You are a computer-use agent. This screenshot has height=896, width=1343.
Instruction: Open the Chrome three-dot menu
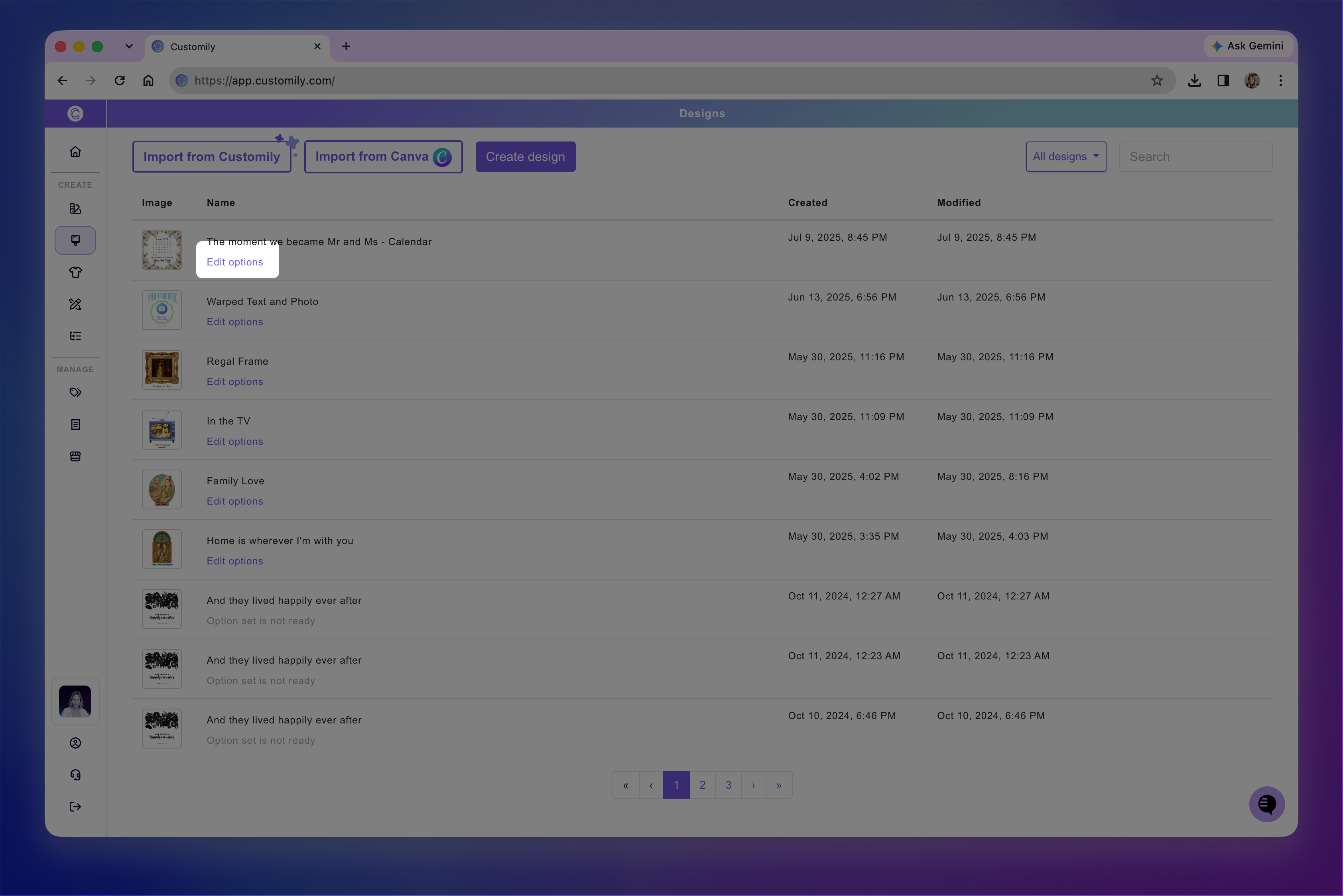pos(1281,81)
